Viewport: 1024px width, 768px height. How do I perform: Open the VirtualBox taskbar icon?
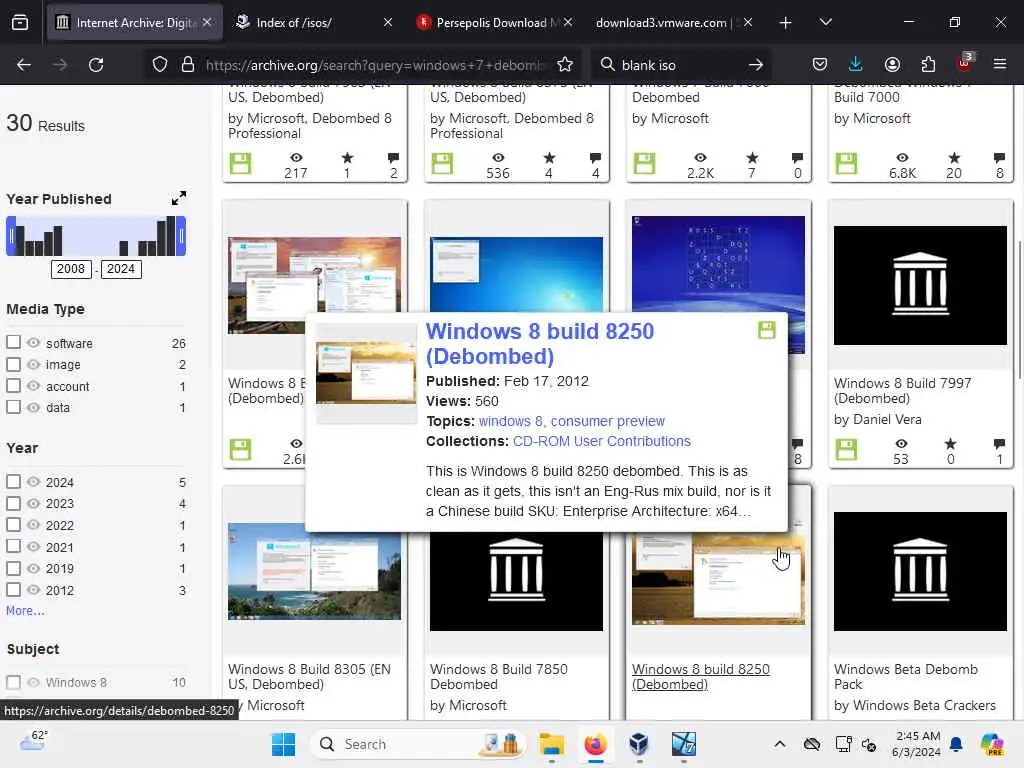click(639, 744)
